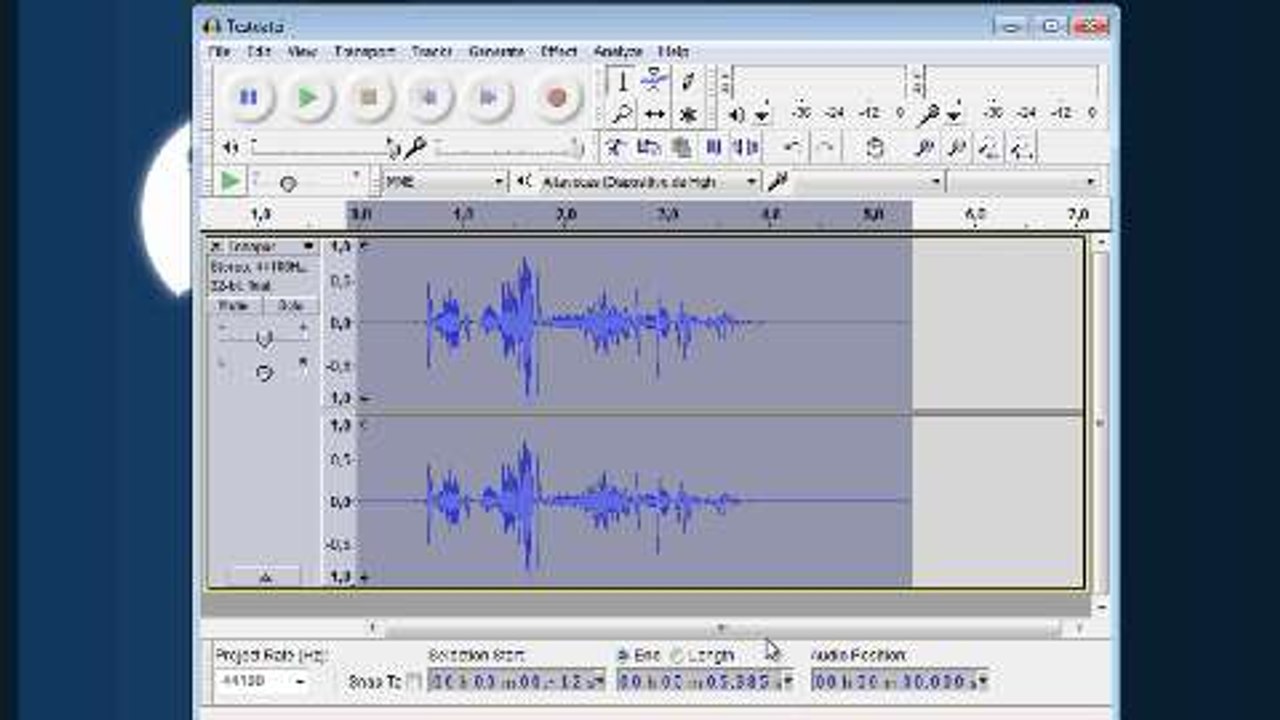
Task: Open the input meter dropdown arrow
Action: [x=954, y=114]
